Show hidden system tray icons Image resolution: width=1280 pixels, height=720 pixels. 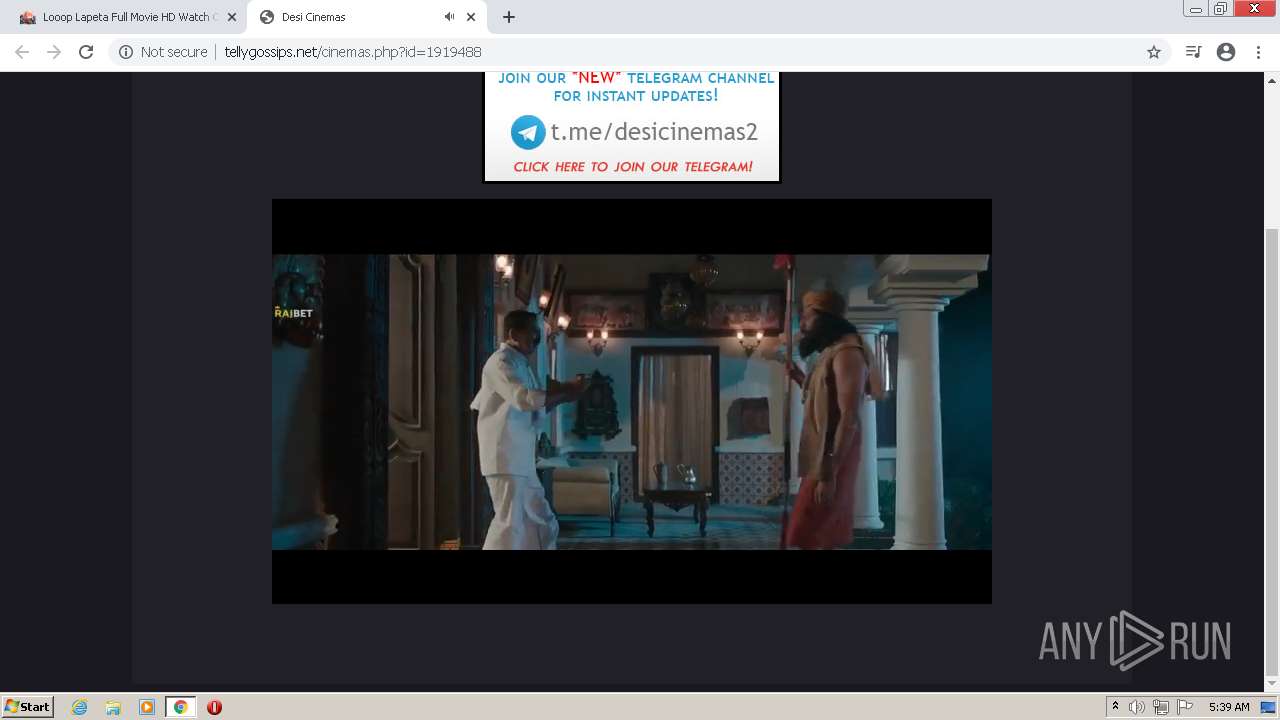coord(1116,707)
